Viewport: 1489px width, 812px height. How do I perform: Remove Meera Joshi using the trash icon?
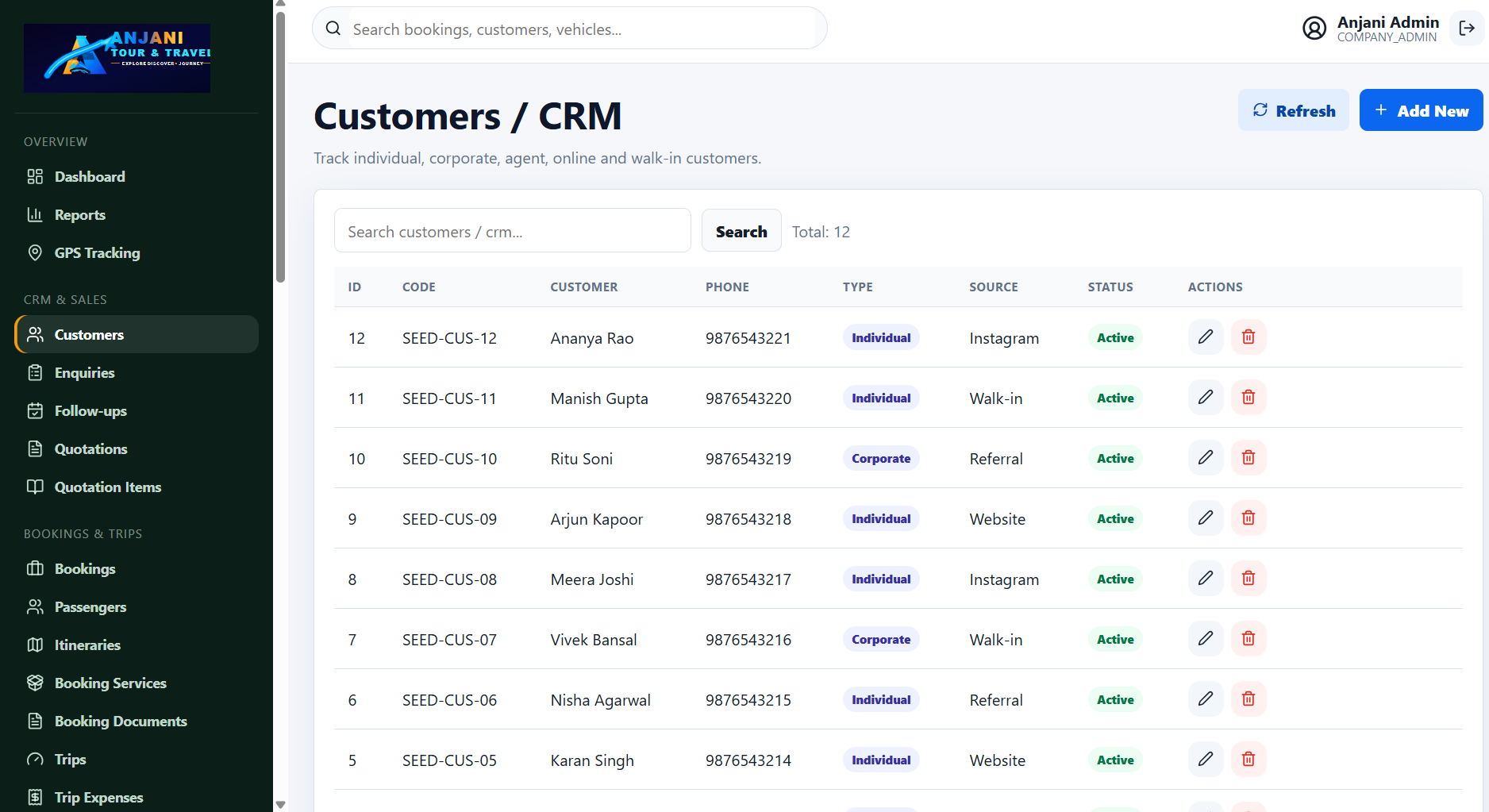click(1248, 579)
